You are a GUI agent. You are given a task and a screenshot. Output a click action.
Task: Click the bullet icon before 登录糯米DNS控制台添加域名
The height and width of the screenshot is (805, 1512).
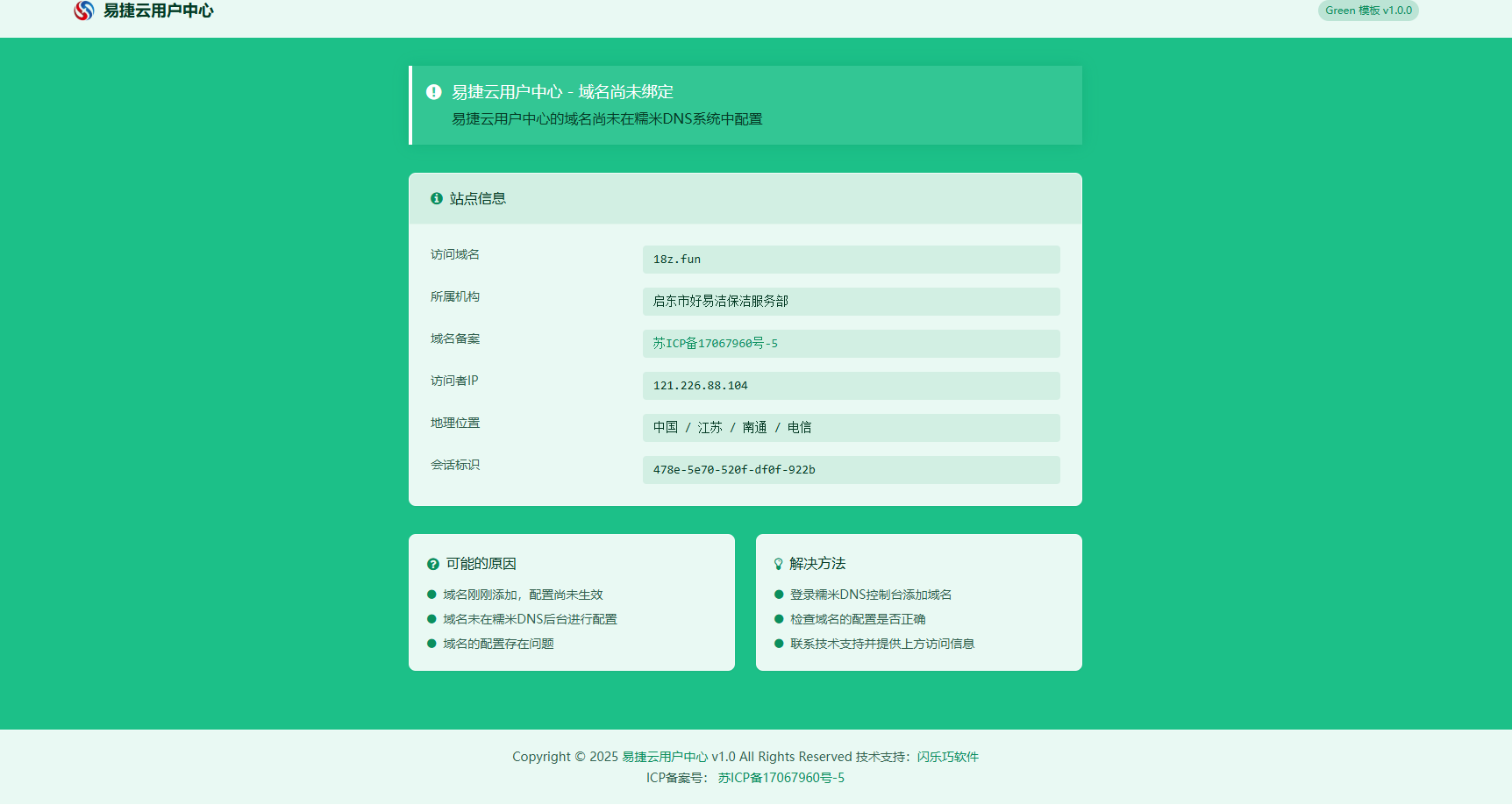(779, 594)
